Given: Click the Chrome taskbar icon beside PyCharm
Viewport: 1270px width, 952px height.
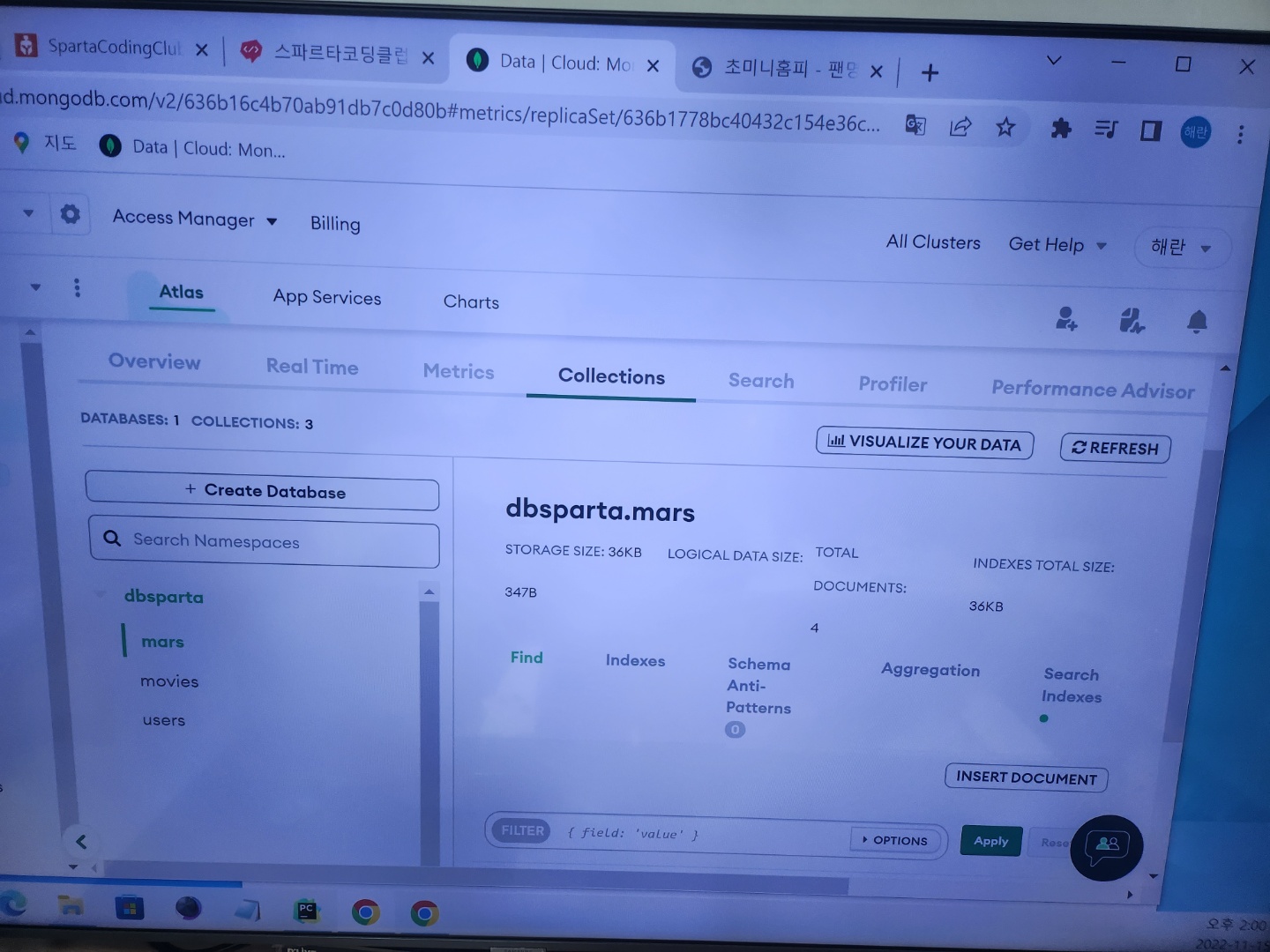Looking at the screenshot, I should click(x=365, y=912).
